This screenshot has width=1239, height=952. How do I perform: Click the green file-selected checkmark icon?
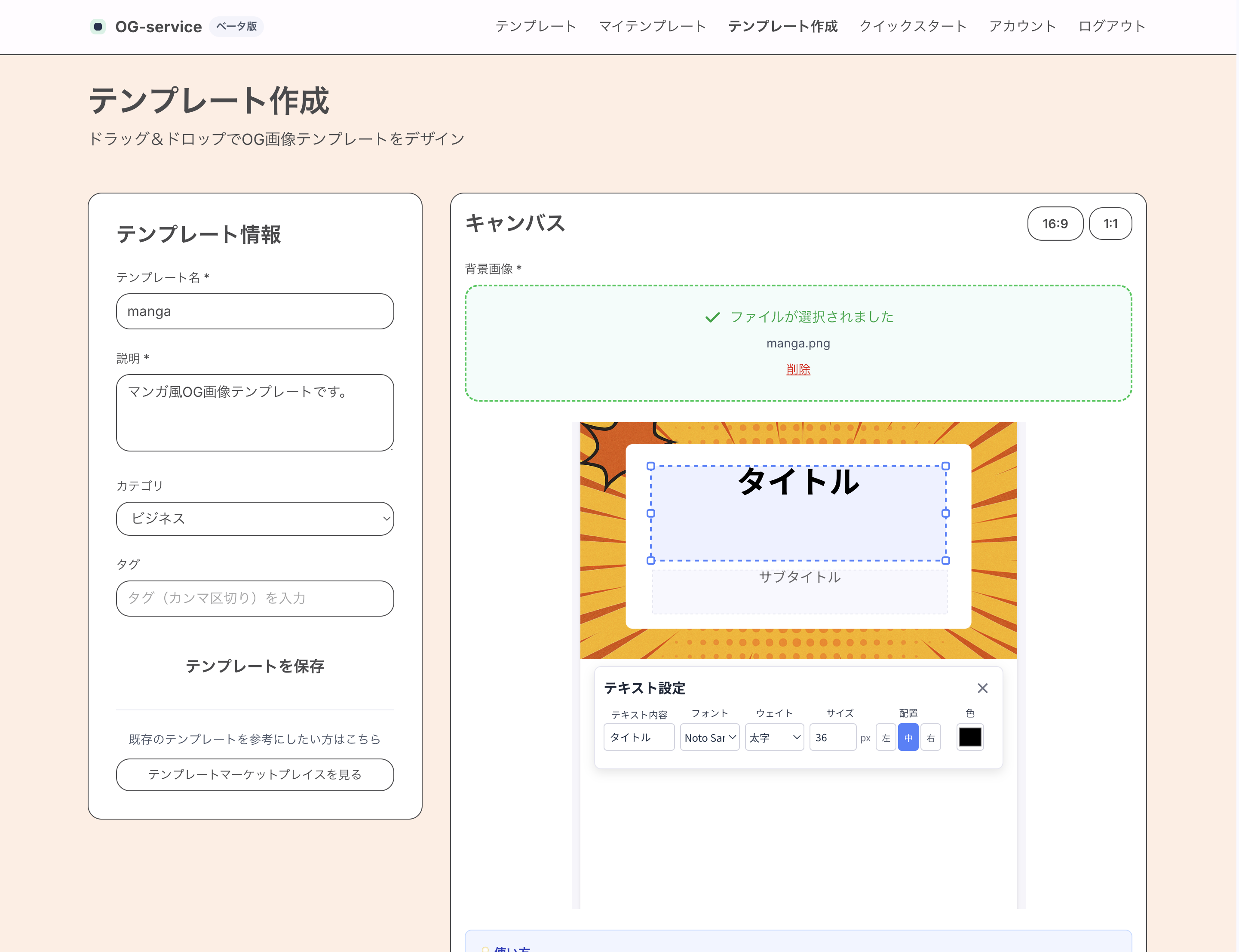(x=712, y=317)
